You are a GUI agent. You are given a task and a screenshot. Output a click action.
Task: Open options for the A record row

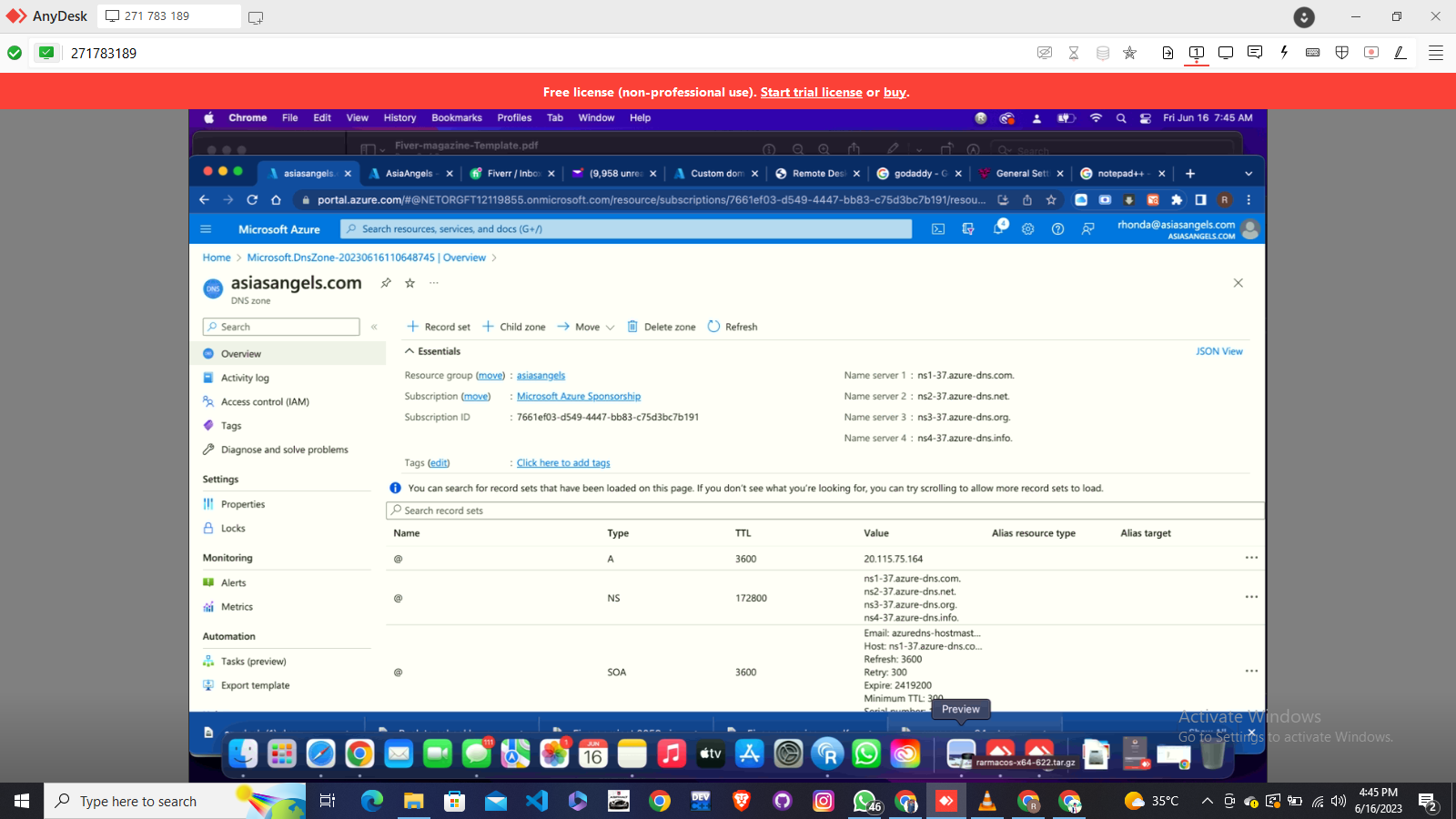[x=1251, y=558]
